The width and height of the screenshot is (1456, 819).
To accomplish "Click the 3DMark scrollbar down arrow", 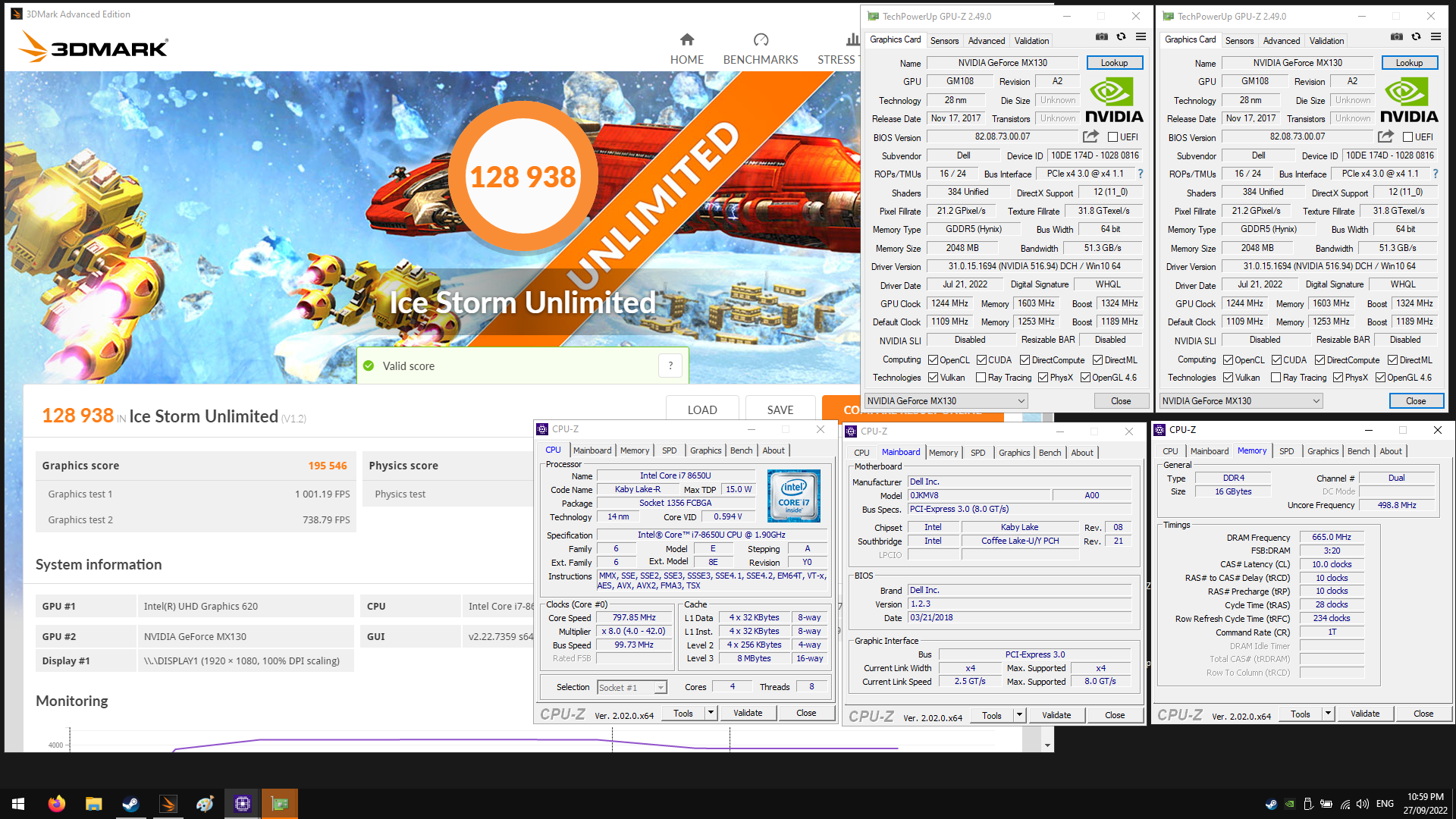I will 1047,745.
